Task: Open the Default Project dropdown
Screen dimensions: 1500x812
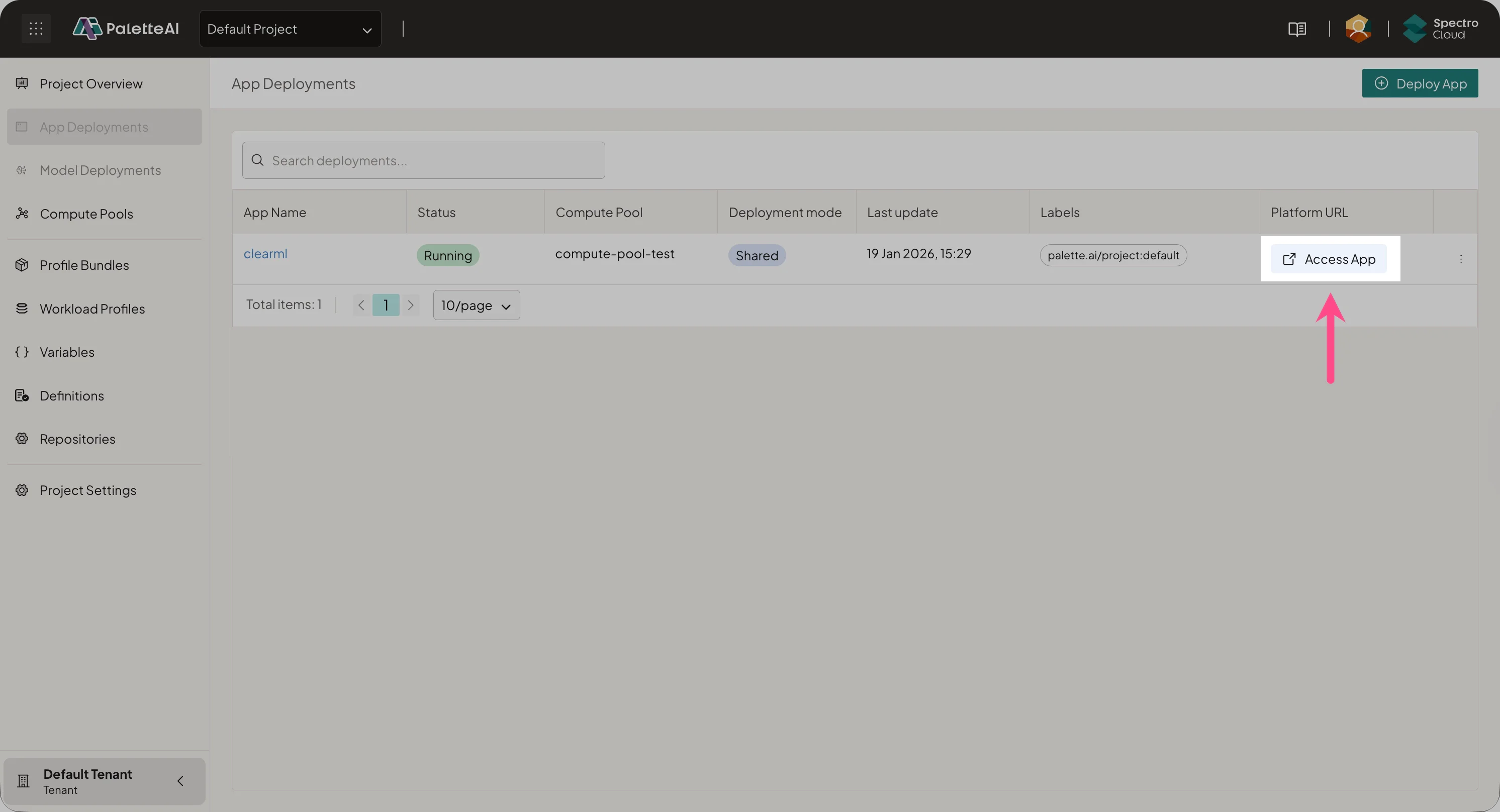Action: (290, 29)
